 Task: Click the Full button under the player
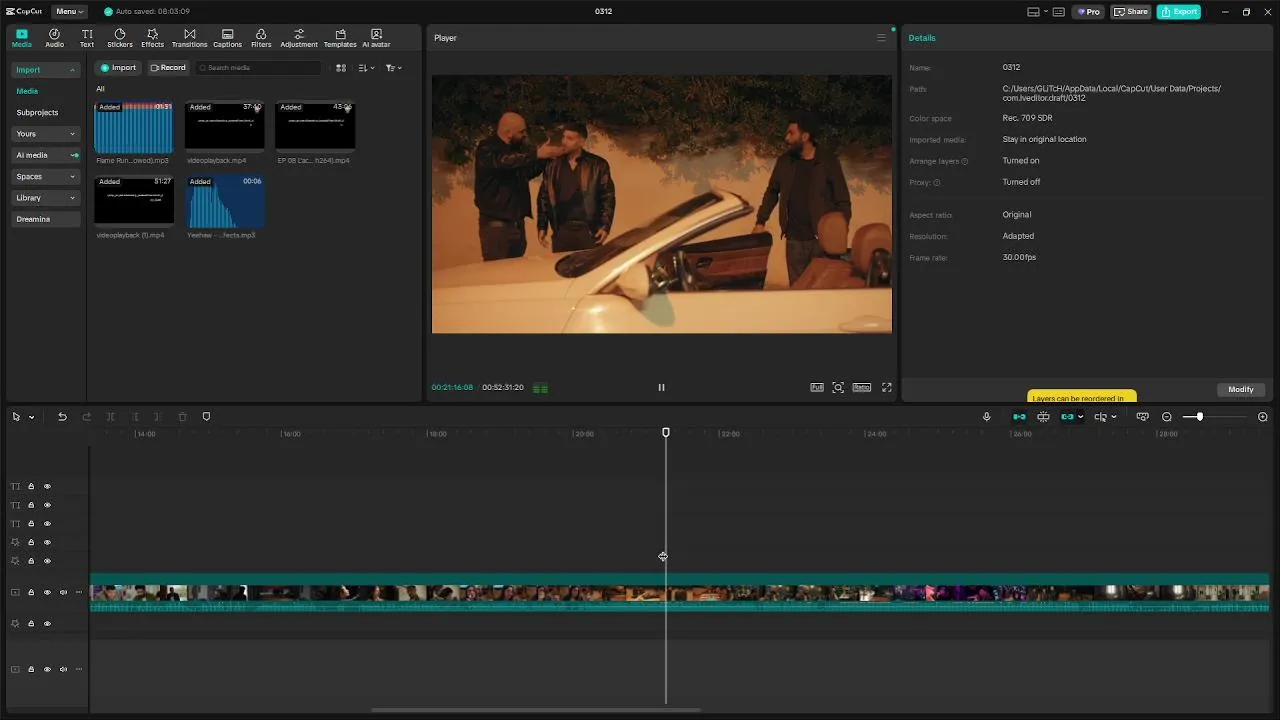coord(817,387)
